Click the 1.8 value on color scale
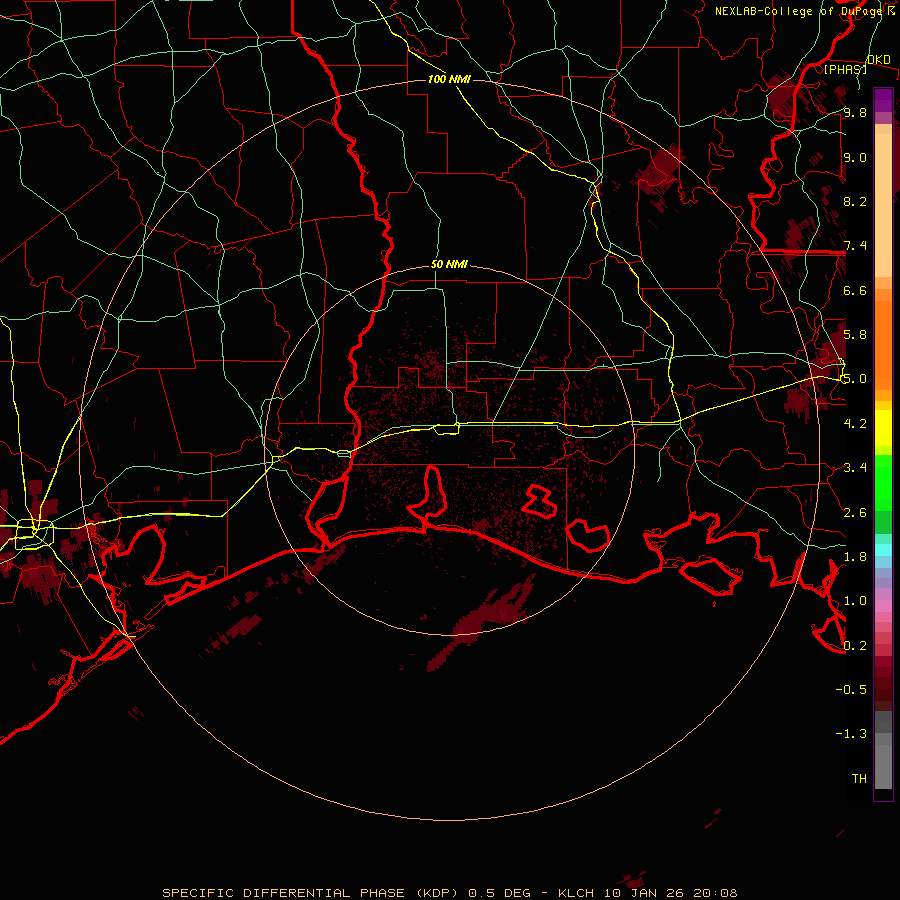The height and width of the screenshot is (900, 900). (x=855, y=557)
